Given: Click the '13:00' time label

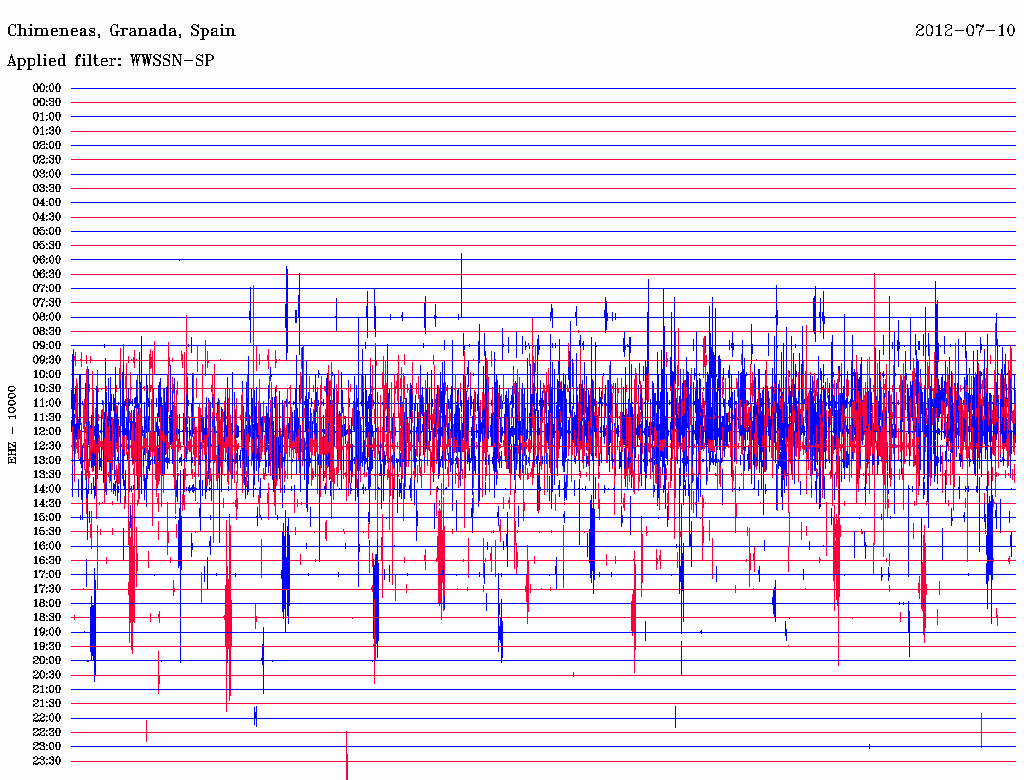Looking at the screenshot, I should pyautogui.click(x=46, y=461).
